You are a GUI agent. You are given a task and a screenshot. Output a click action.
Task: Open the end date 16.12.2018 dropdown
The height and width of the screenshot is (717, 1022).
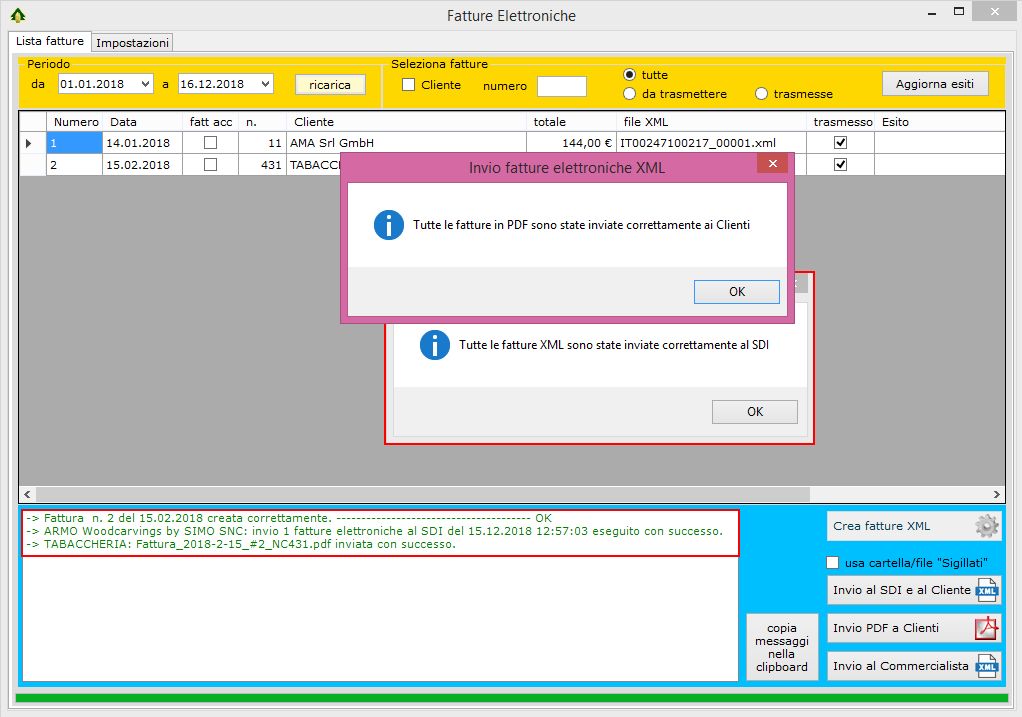click(265, 85)
